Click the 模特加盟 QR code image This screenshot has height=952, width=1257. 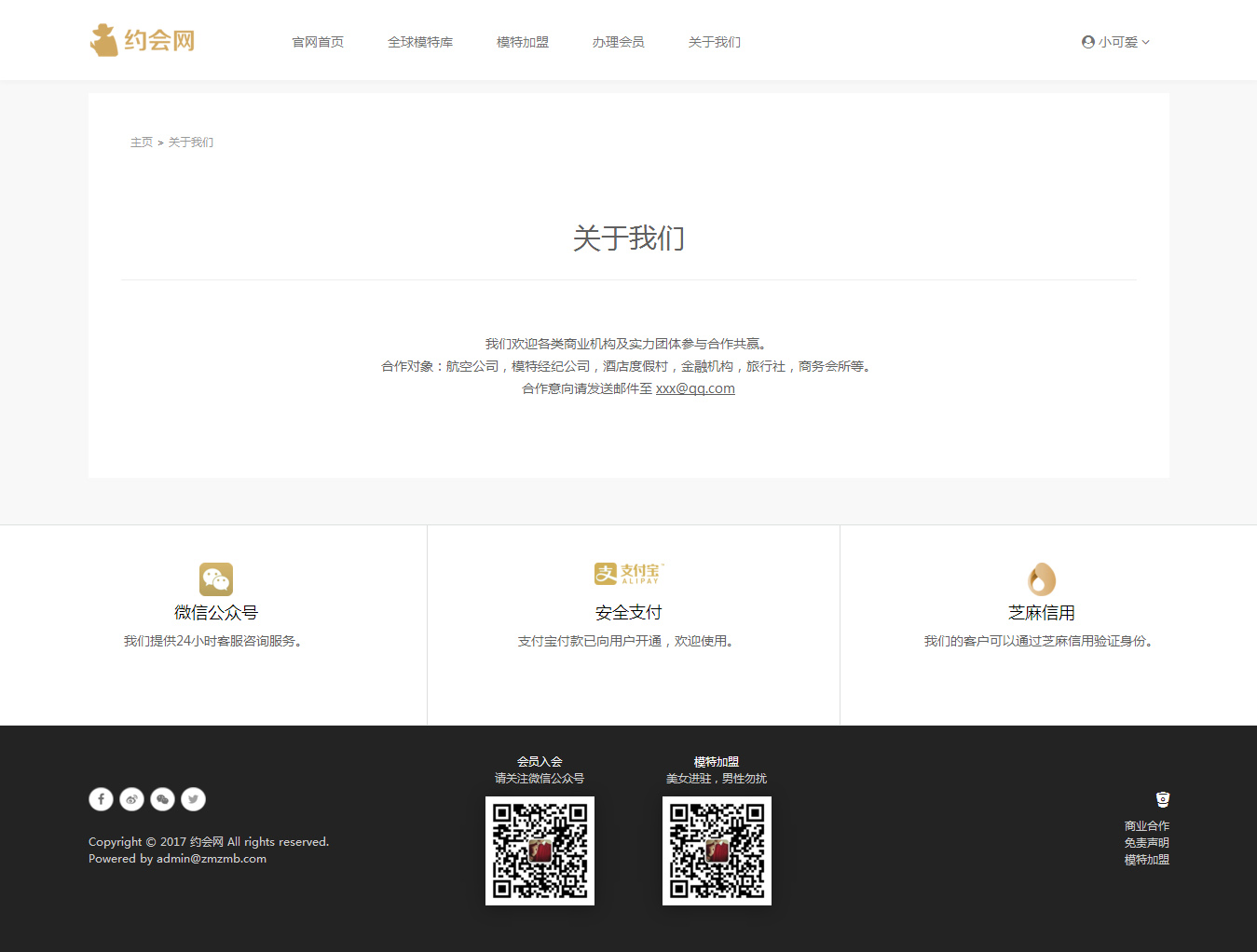(717, 850)
